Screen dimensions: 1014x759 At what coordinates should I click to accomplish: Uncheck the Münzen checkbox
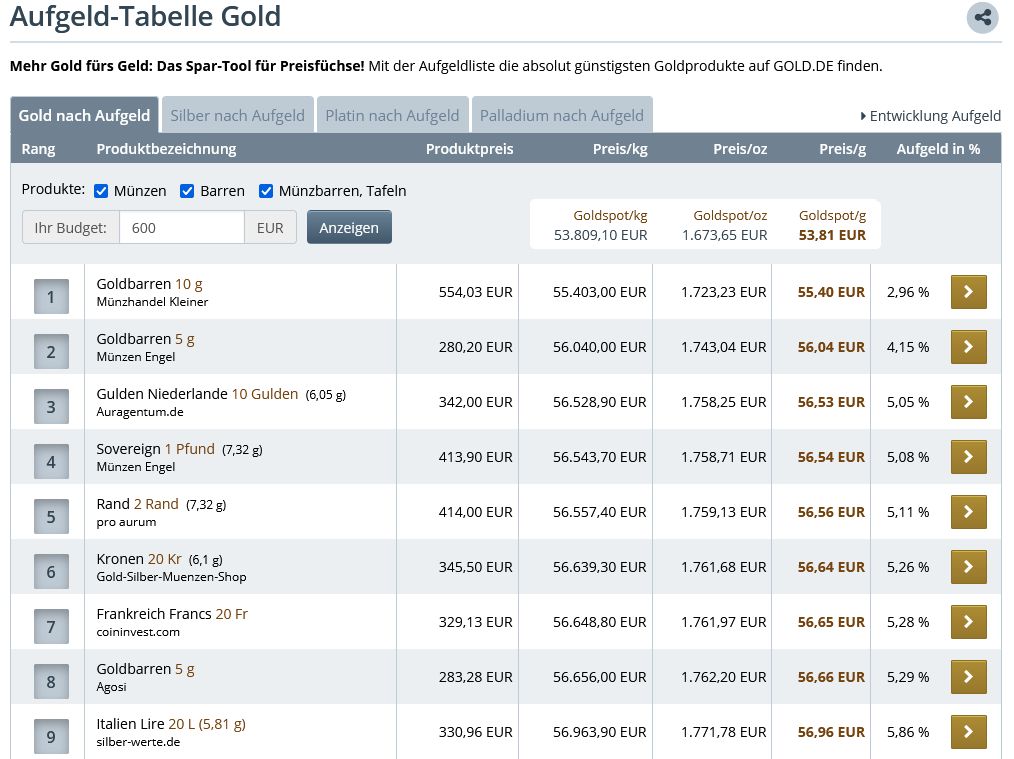point(101,191)
